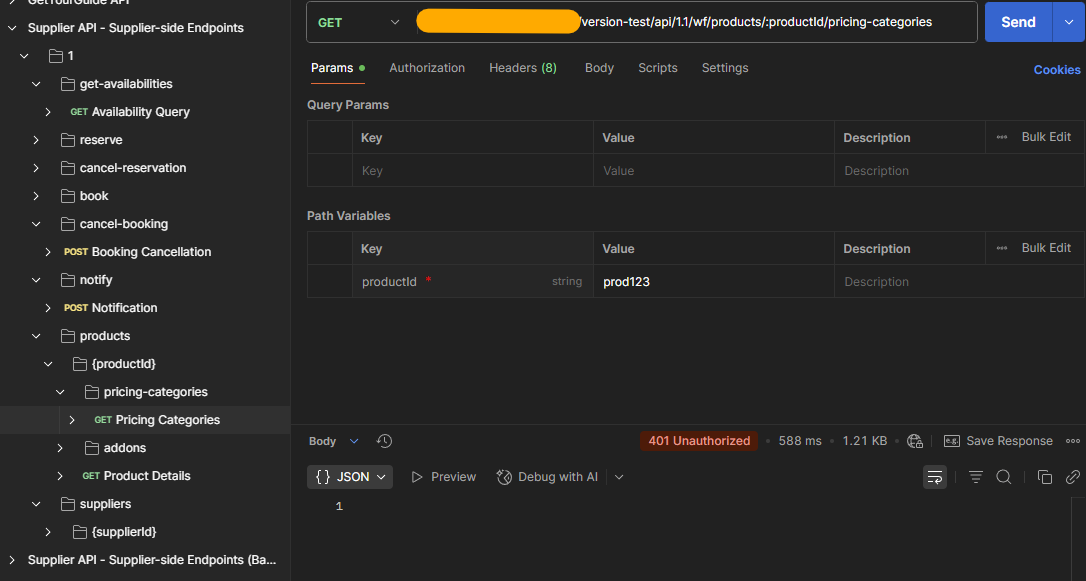
Task: Click Save Response
Action: (x=998, y=441)
